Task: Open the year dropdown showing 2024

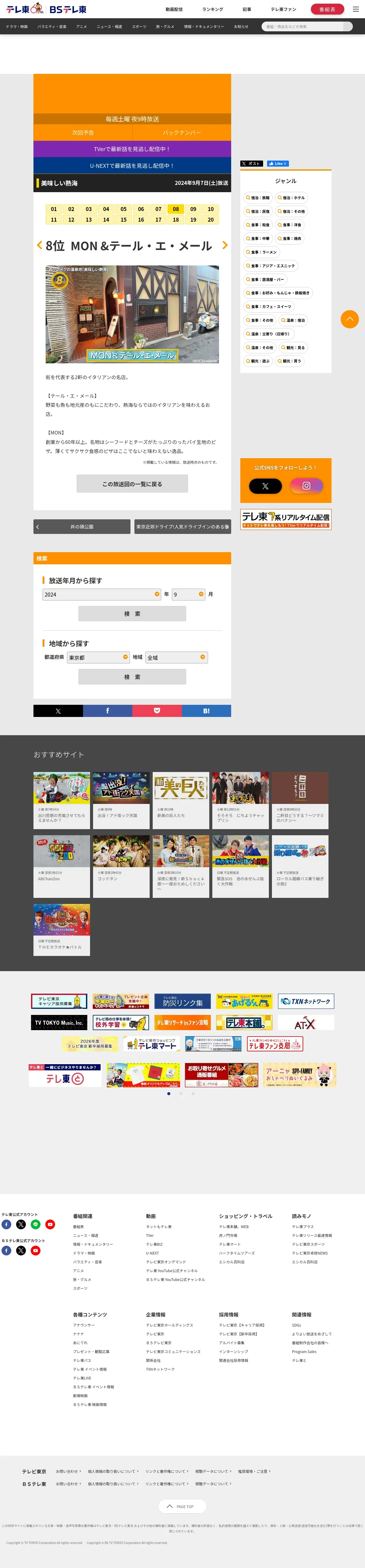Action: [x=102, y=594]
